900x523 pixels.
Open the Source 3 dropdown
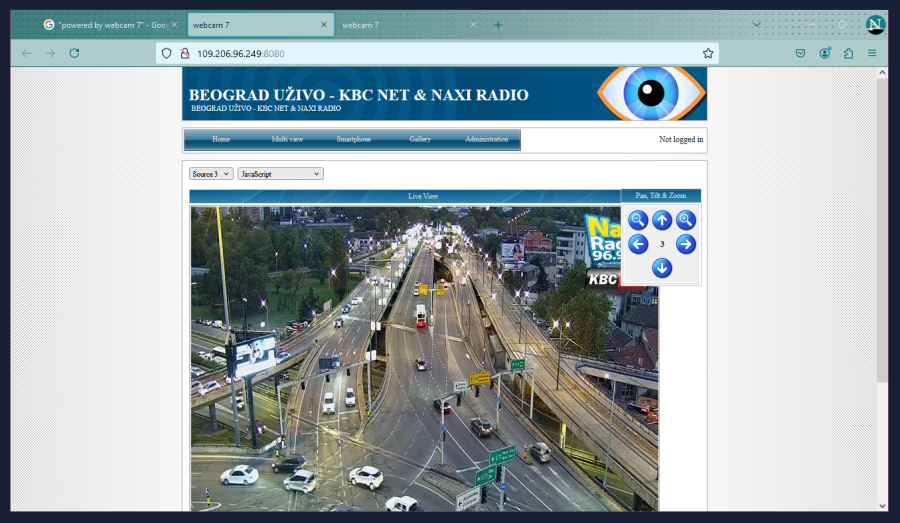point(211,174)
